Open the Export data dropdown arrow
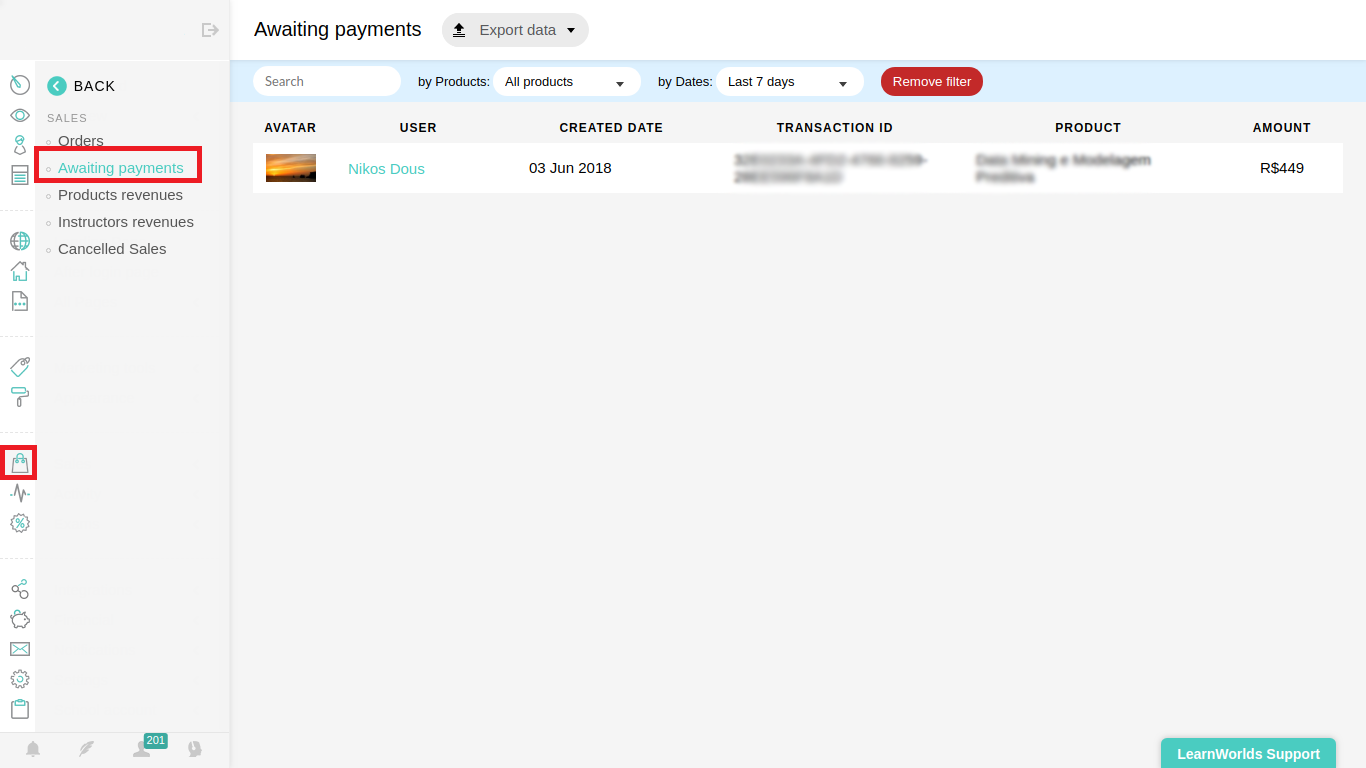 pos(572,30)
